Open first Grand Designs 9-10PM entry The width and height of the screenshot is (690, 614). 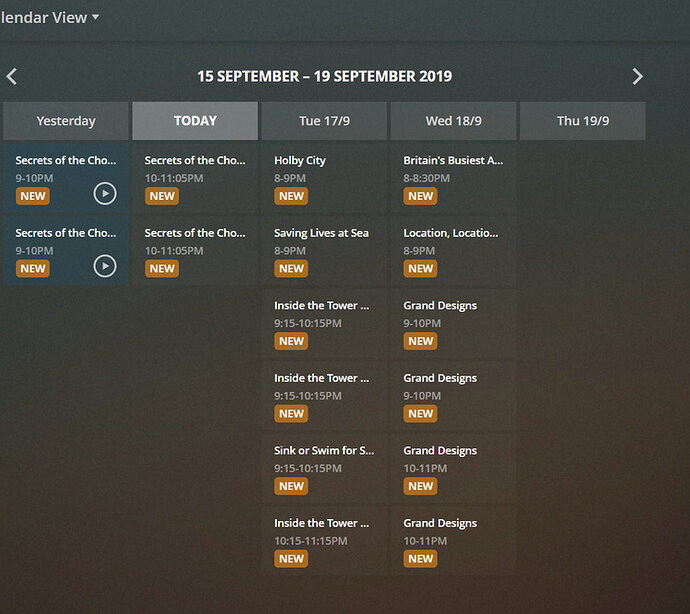point(440,306)
